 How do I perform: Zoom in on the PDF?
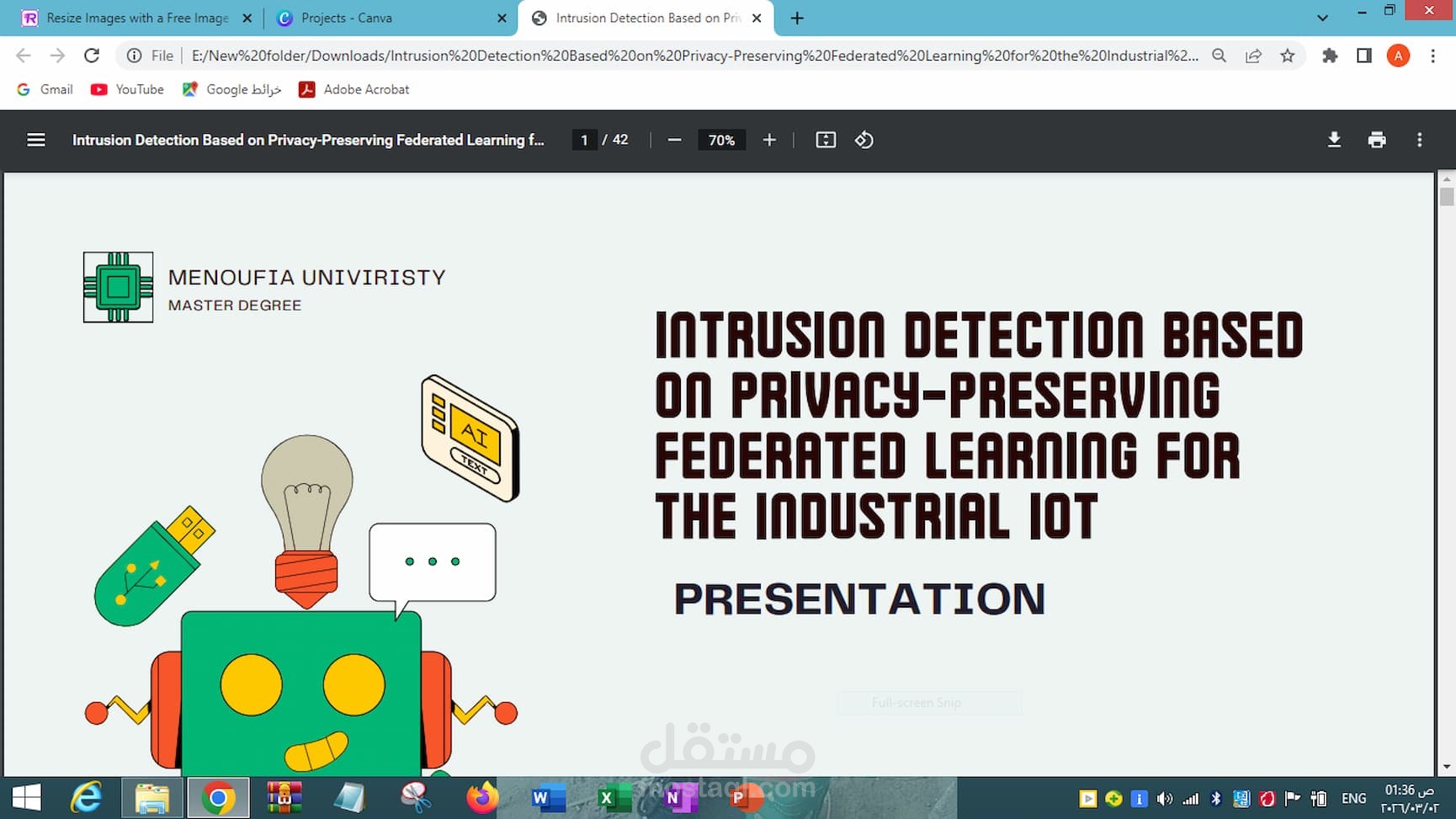[x=768, y=140]
